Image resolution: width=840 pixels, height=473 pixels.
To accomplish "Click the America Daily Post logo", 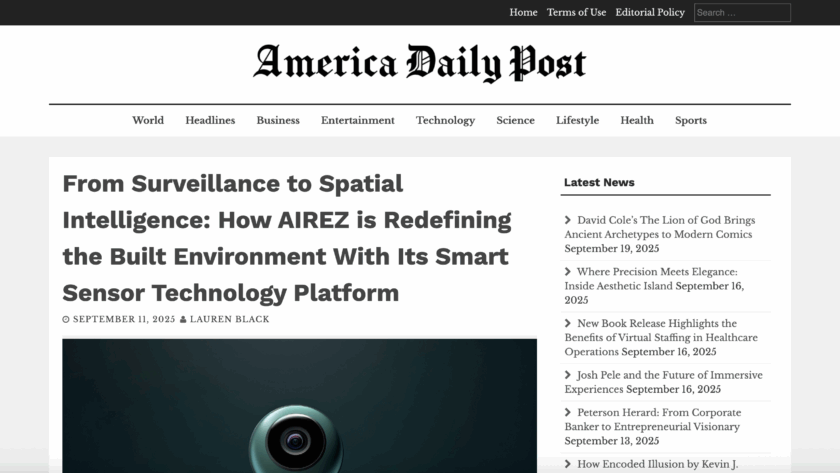I will (x=419, y=63).
